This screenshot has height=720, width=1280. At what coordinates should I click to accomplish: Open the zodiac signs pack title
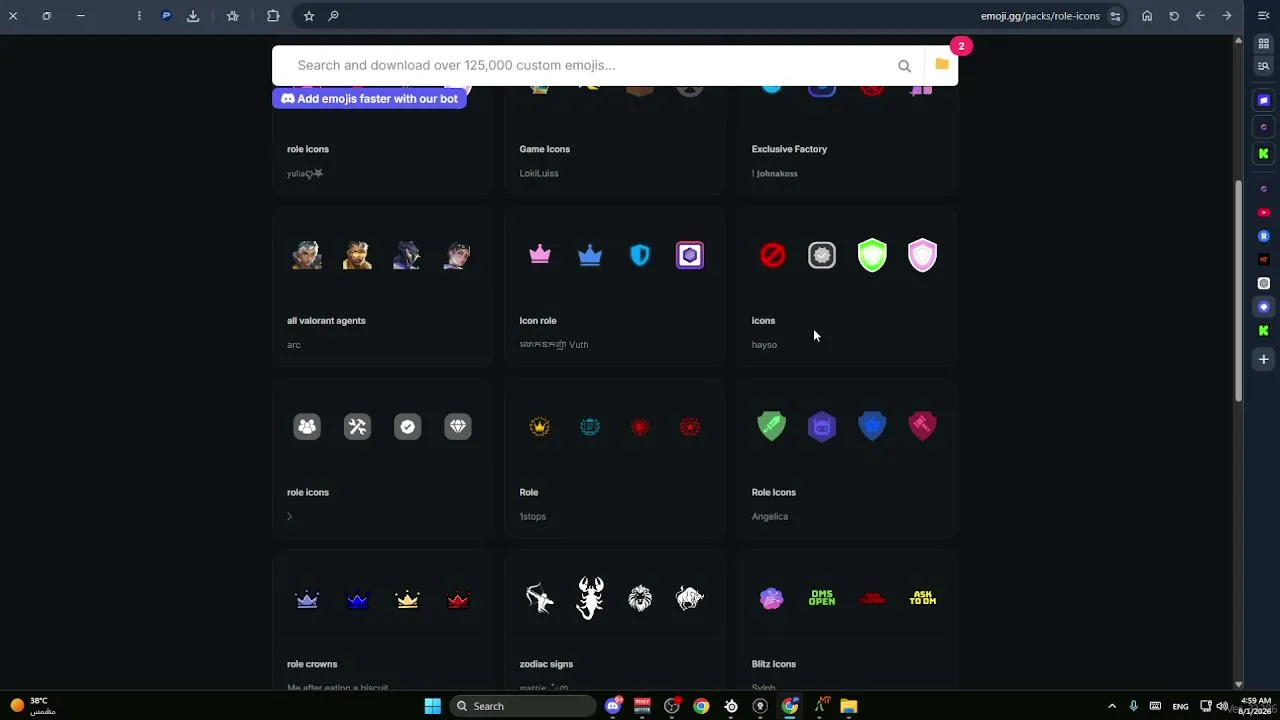(546, 664)
